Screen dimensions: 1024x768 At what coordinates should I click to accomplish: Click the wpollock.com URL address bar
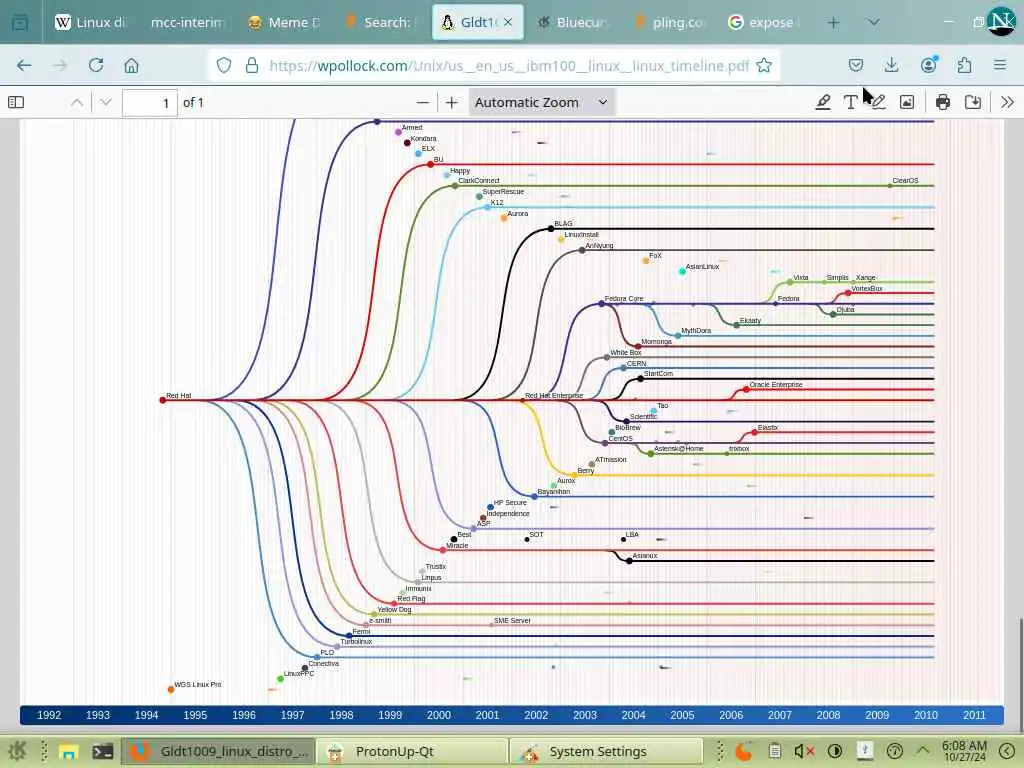(x=509, y=65)
